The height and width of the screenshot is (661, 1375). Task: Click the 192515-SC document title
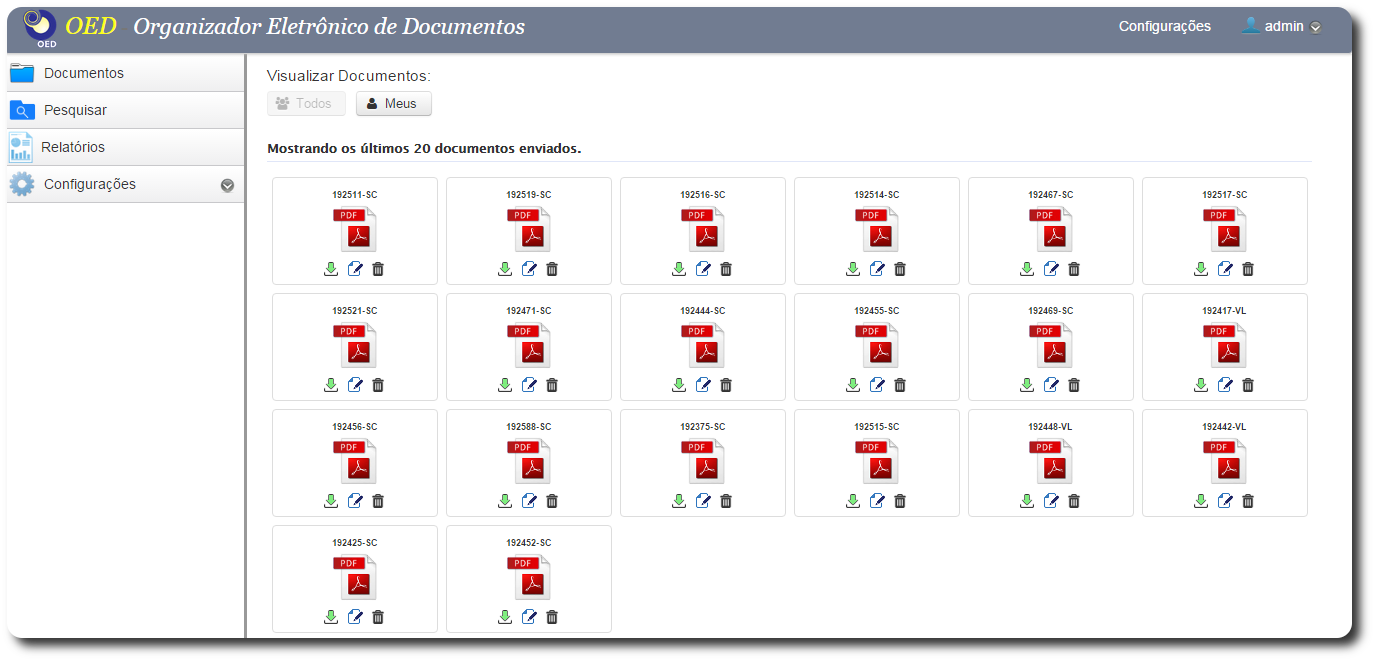877,427
